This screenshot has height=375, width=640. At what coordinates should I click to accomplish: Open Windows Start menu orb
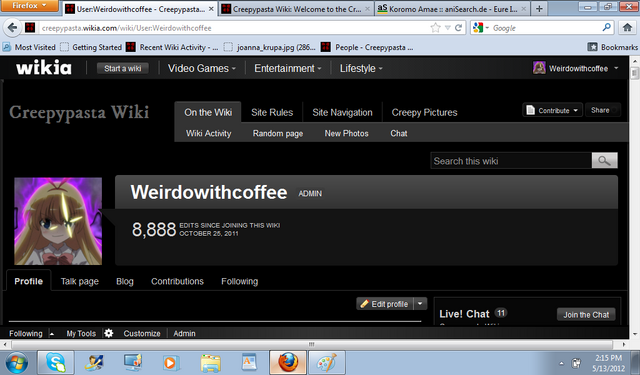(x=16, y=362)
